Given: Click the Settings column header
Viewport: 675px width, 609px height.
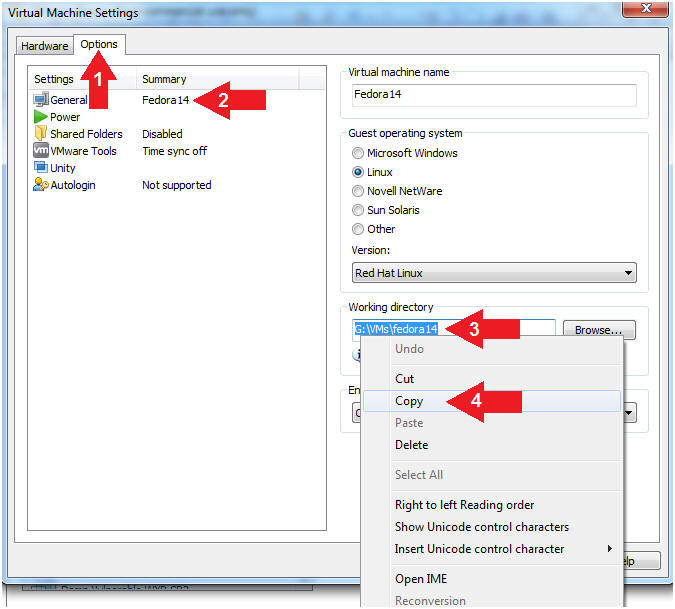Looking at the screenshot, I should (83, 79).
